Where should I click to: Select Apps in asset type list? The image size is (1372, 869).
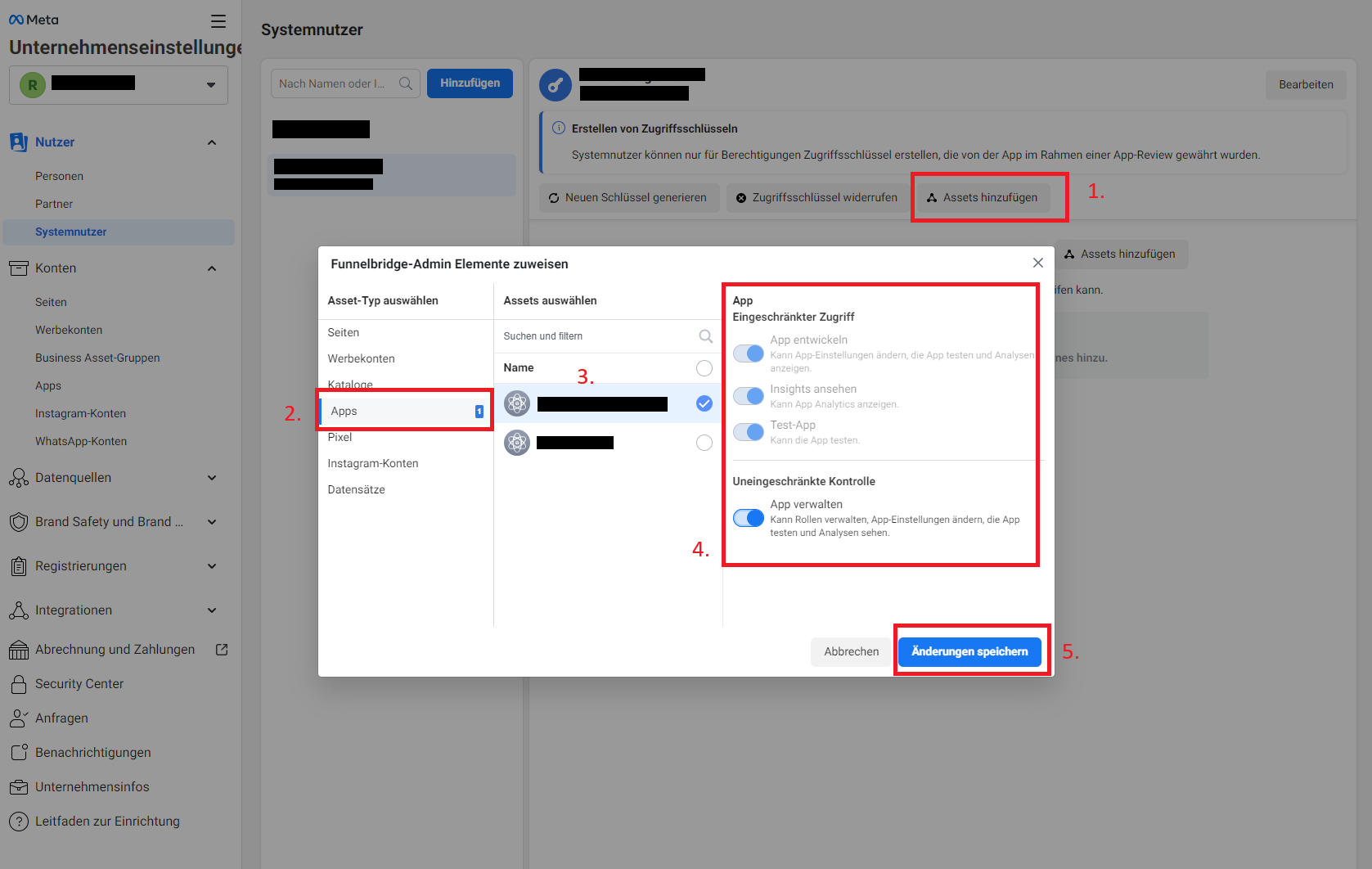pos(344,412)
